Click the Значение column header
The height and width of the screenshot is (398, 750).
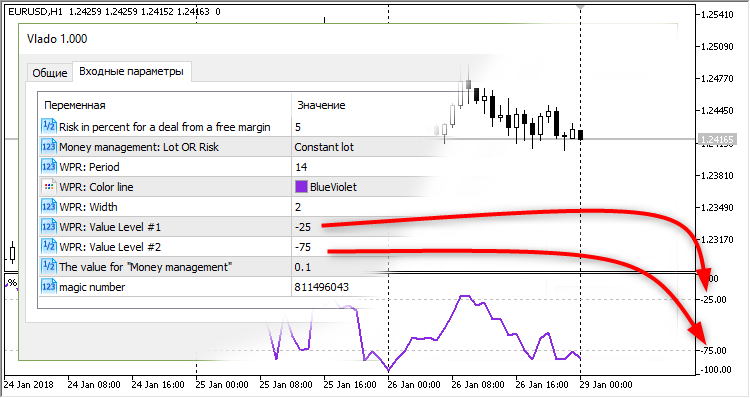pos(321,105)
